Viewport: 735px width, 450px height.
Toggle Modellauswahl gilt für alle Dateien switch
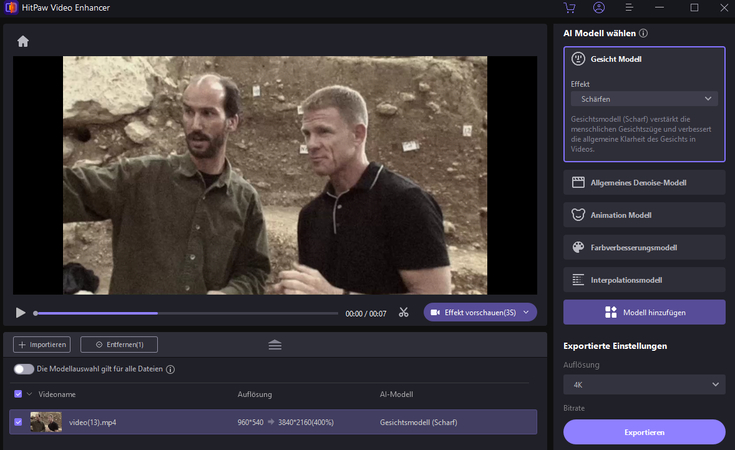pyautogui.click(x=23, y=369)
